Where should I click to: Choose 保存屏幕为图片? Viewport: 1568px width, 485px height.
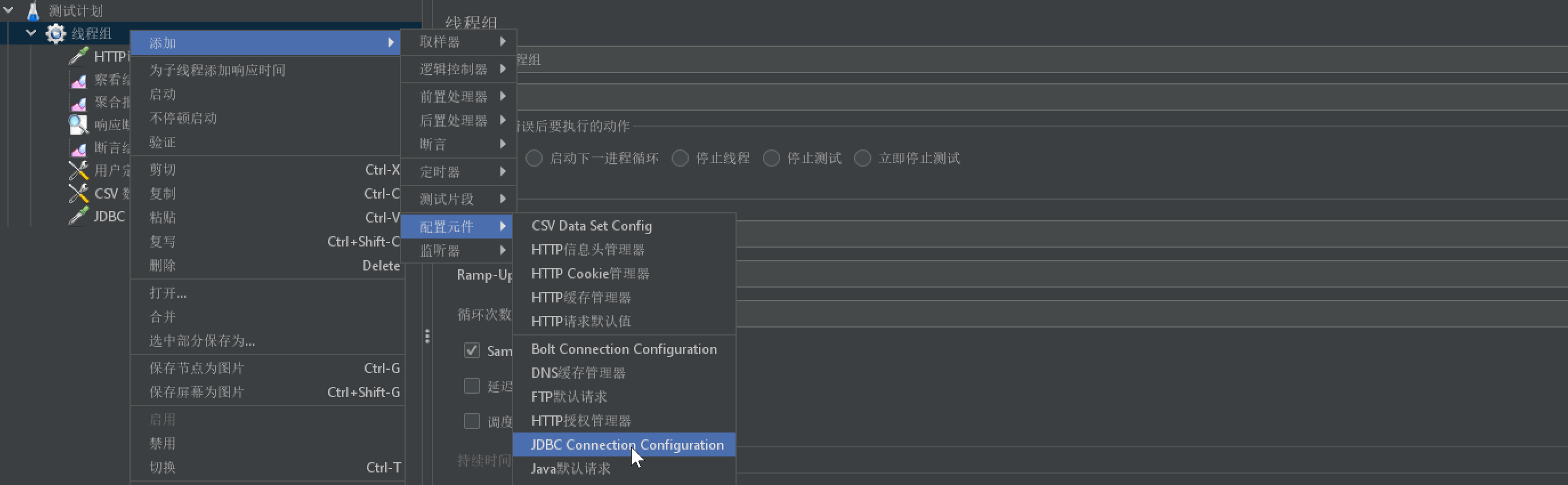click(x=268, y=392)
